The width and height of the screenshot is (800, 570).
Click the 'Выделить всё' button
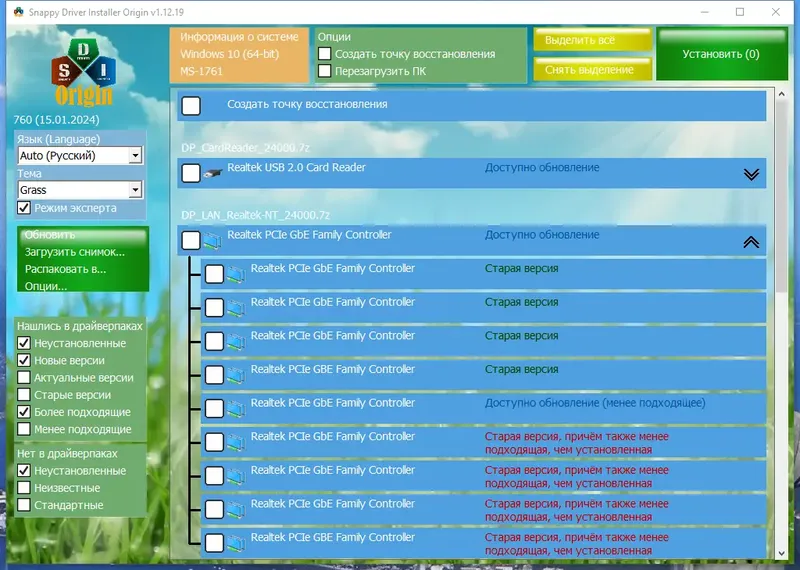pyautogui.click(x=592, y=40)
